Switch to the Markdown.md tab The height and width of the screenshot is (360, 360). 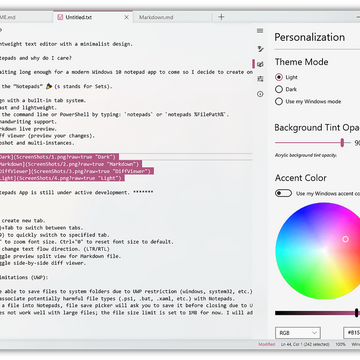click(x=156, y=17)
